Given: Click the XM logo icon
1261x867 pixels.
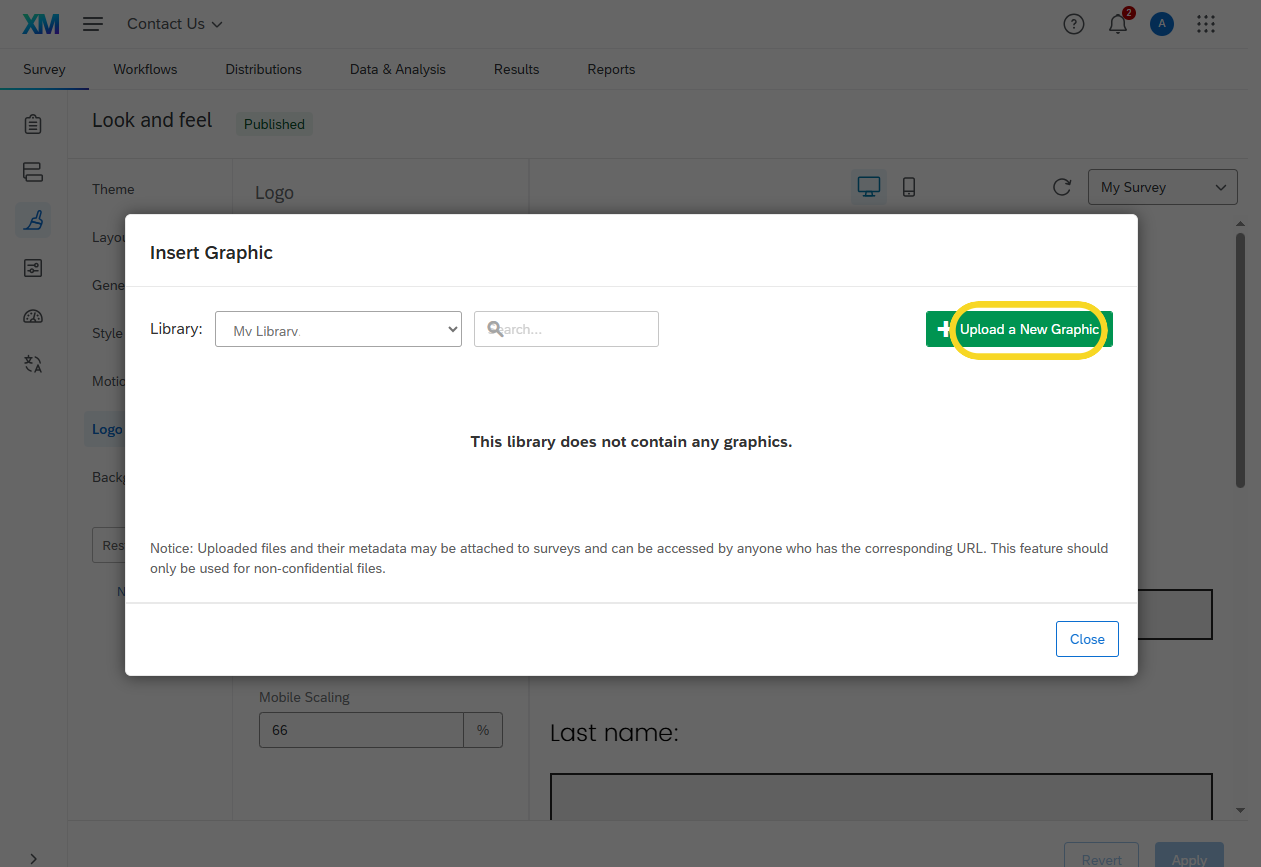Looking at the screenshot, I should [41, 24].
